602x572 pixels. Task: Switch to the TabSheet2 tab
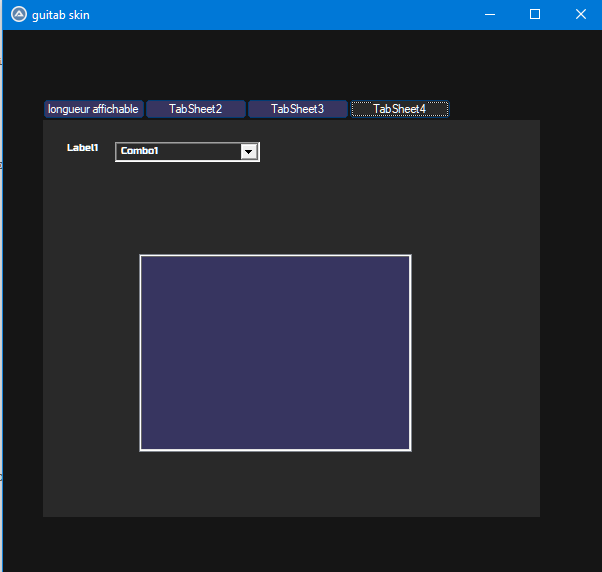click(x=195, y=109)
